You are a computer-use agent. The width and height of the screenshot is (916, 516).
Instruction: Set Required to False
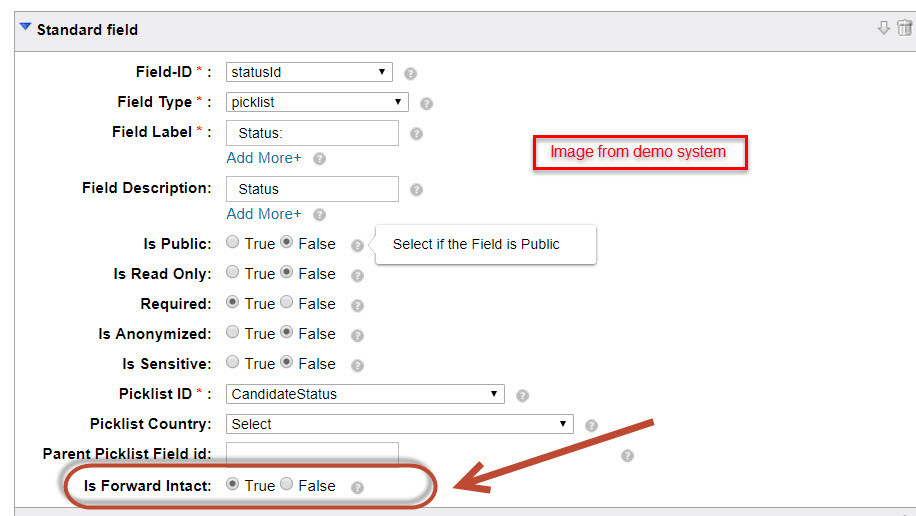click(286, 302)
